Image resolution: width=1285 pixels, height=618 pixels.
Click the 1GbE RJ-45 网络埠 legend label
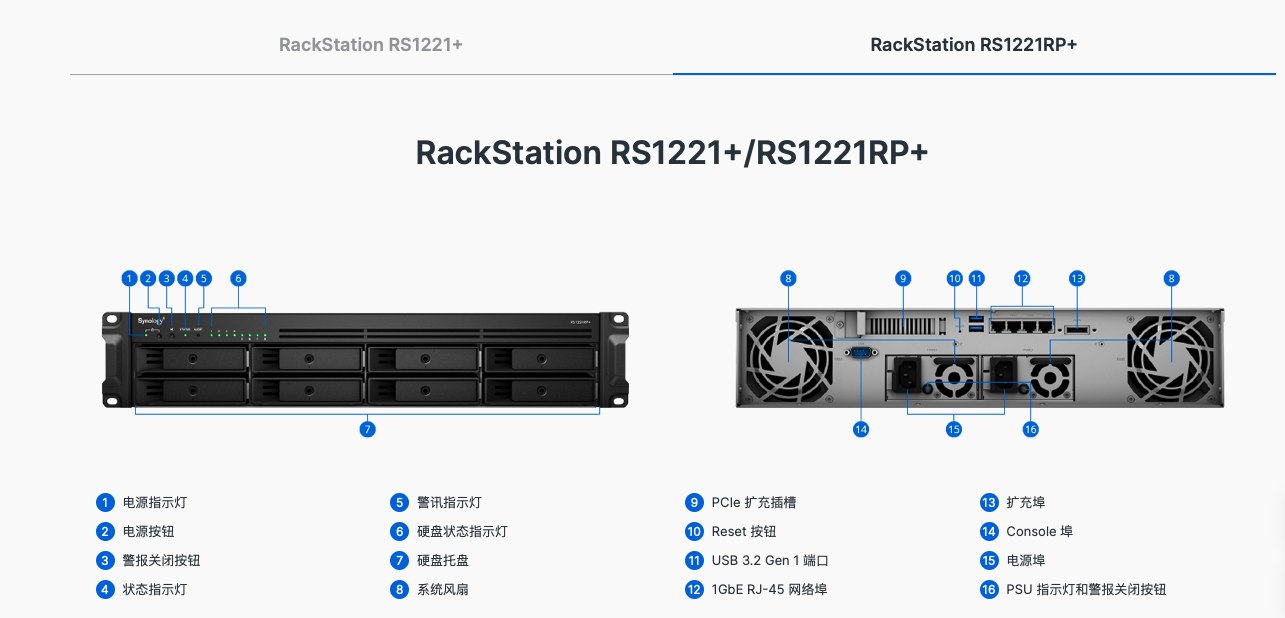pyautogui.click(x=769, y=589)
